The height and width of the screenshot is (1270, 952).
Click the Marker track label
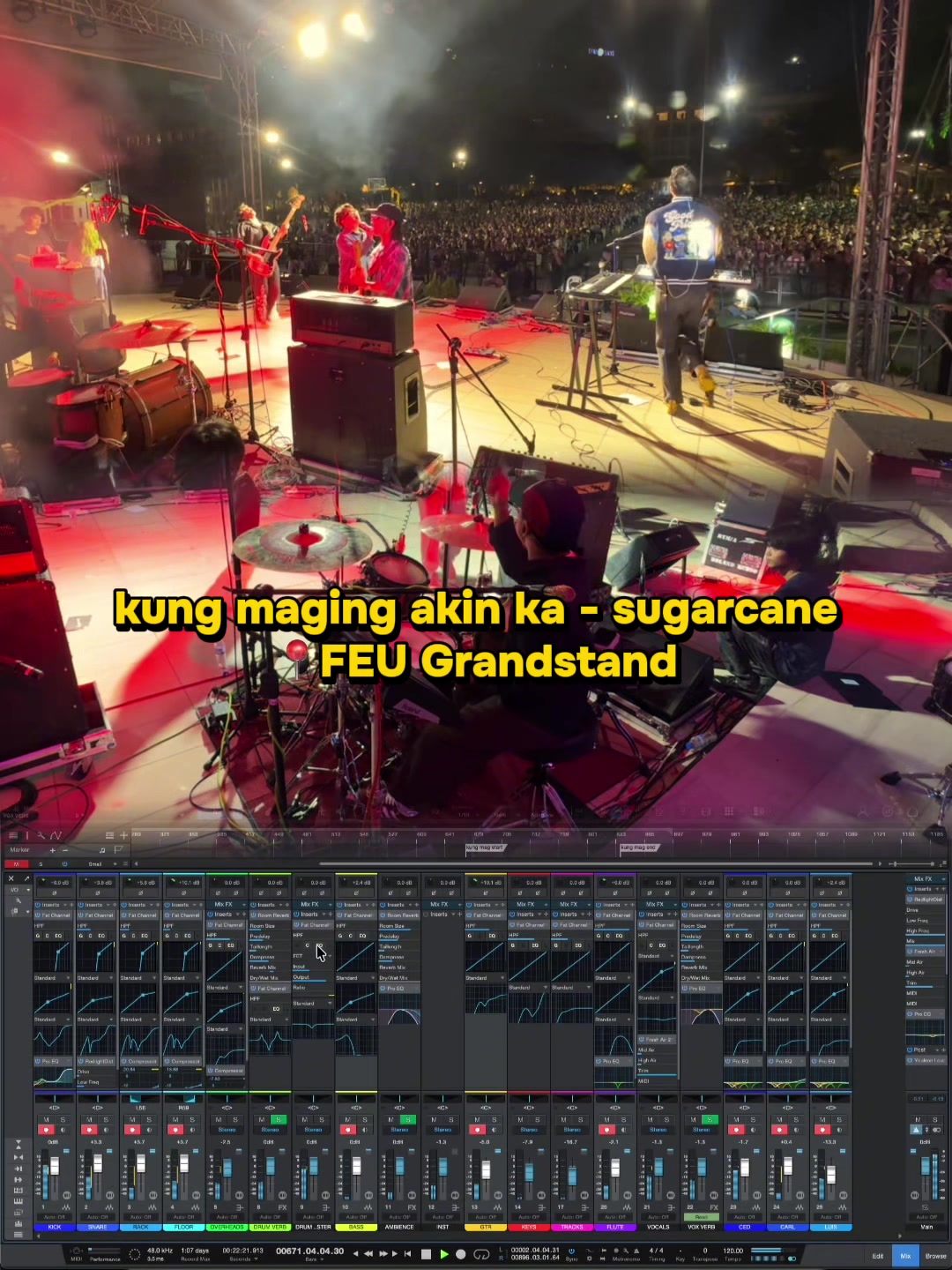(x=20, y=850)
